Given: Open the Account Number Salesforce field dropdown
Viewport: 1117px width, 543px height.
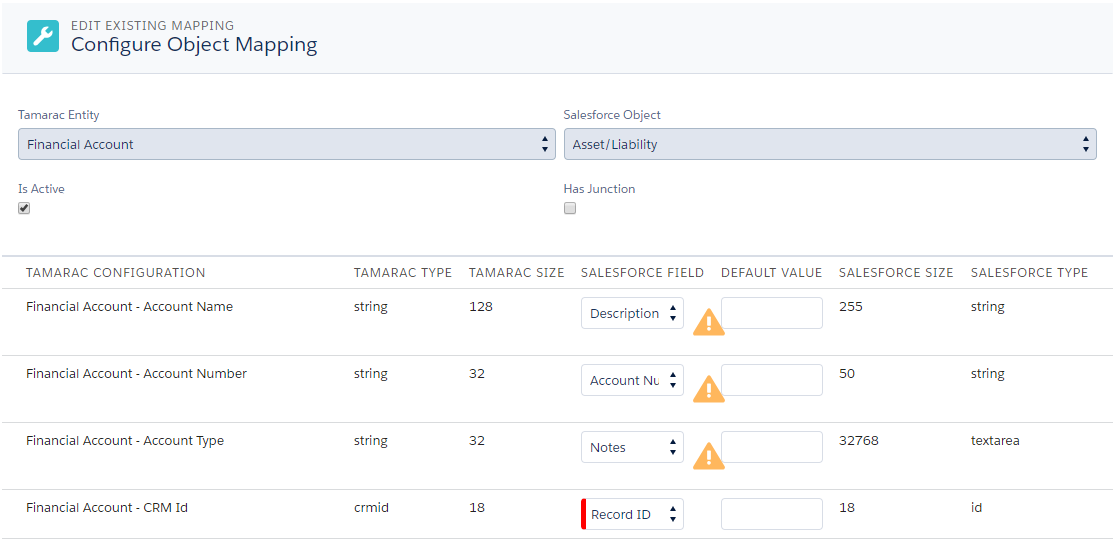Looking at the screenshot, I should 633,380.
